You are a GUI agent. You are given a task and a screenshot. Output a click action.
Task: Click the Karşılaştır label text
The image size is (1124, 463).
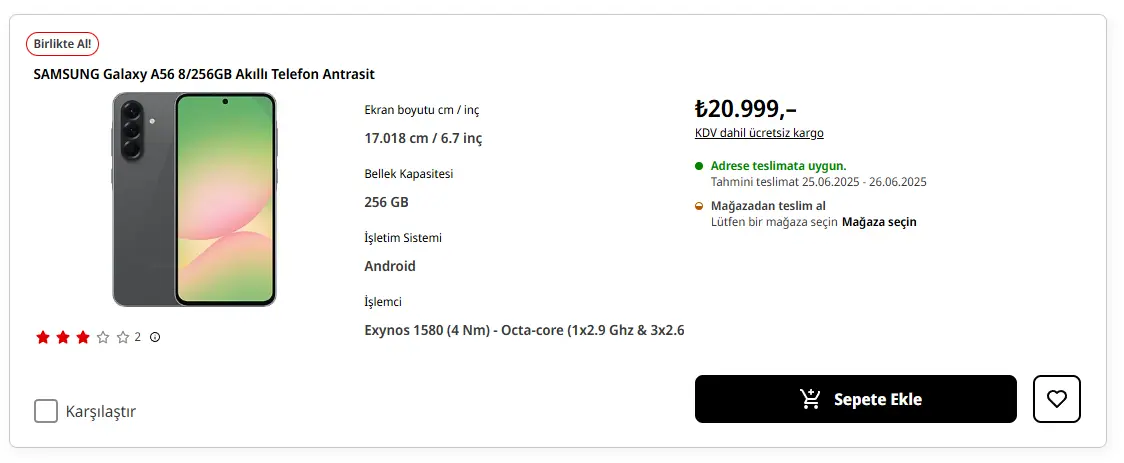click(101, 411)
